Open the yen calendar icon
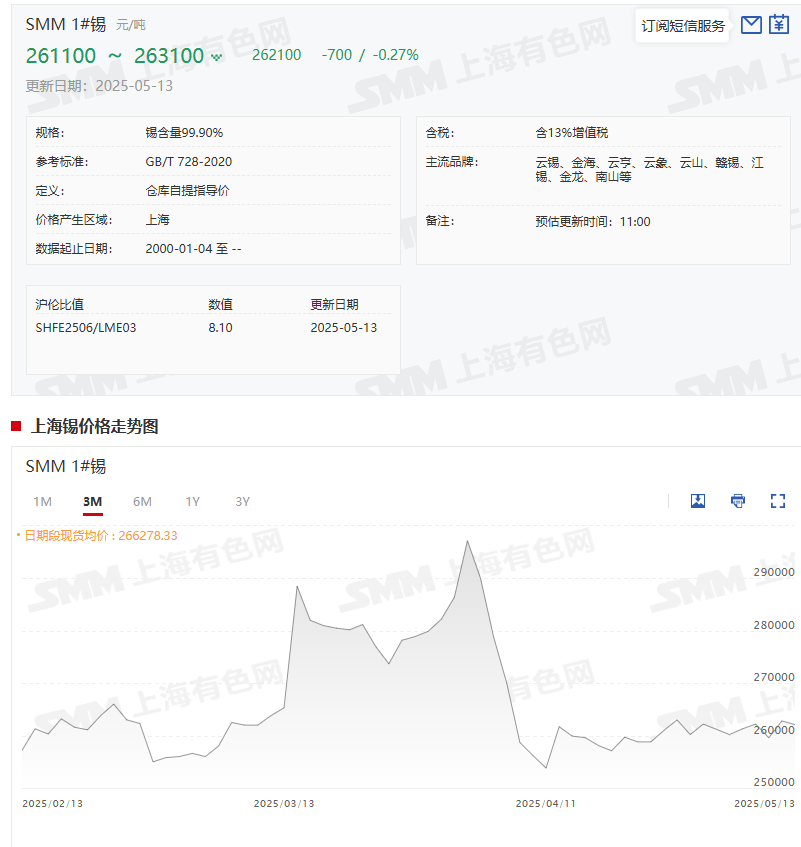The height and width of the screenshot is (847, 801). click(x=779, y=24)
